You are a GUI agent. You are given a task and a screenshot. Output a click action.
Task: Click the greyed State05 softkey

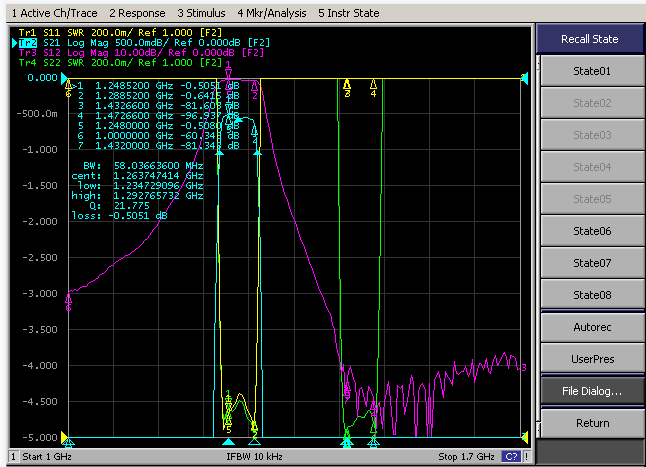pos(592,199)
